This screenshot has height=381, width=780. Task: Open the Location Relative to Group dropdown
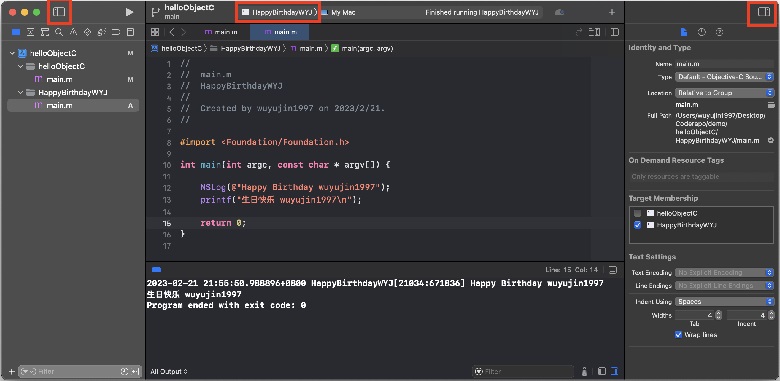725,93
